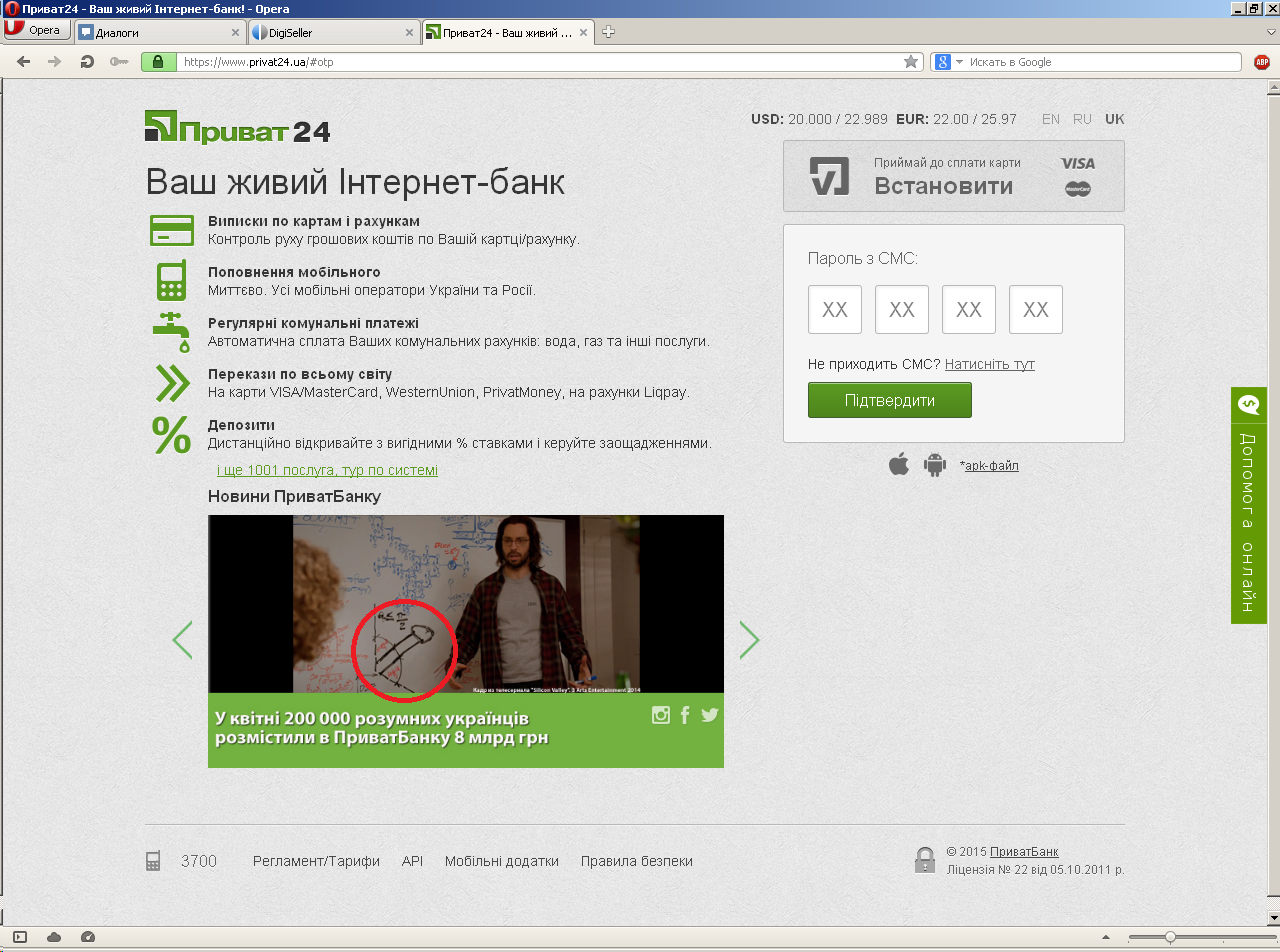Click the ПриватБанк copyright link

pos(1024,852)
